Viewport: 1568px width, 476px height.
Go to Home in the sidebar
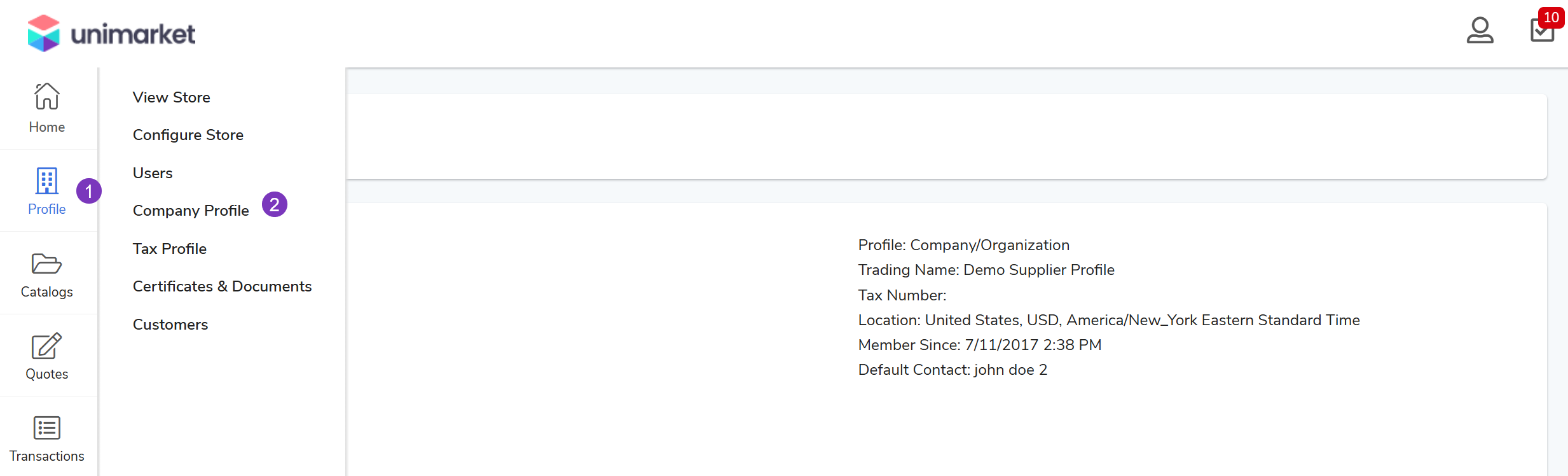point(47,108)
